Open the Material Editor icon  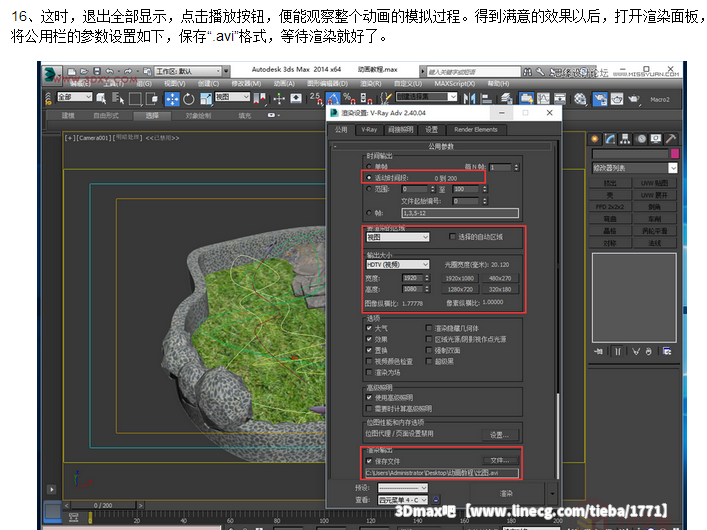pos(580,98)
